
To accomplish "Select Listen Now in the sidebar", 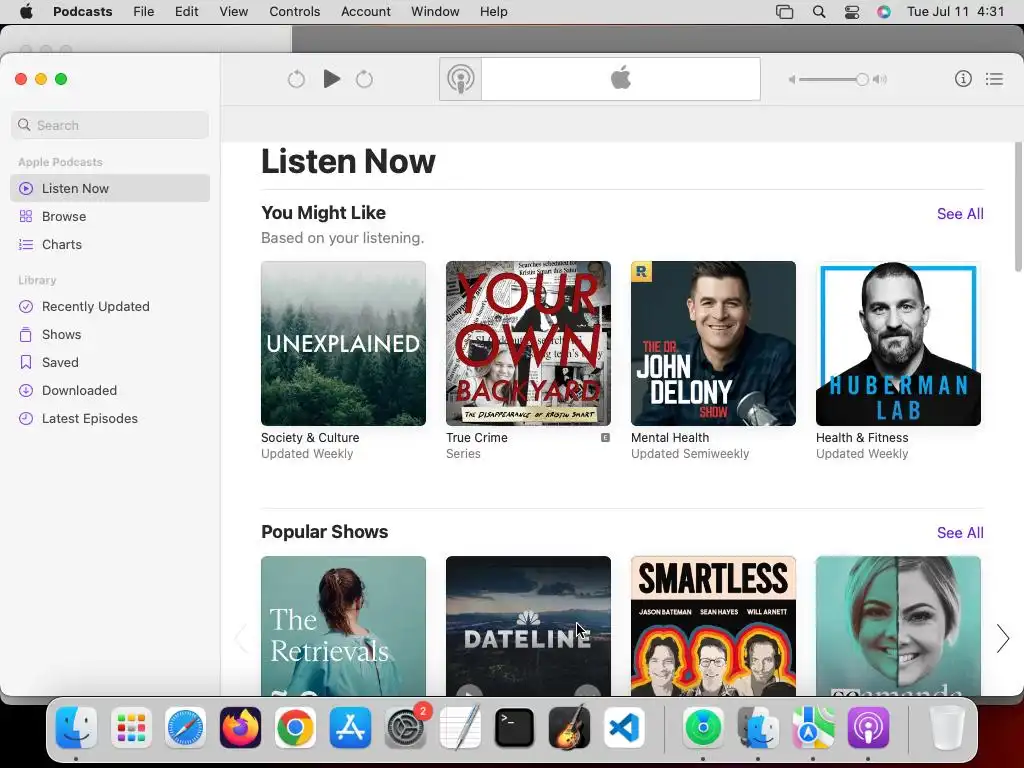I will point(110,188).
